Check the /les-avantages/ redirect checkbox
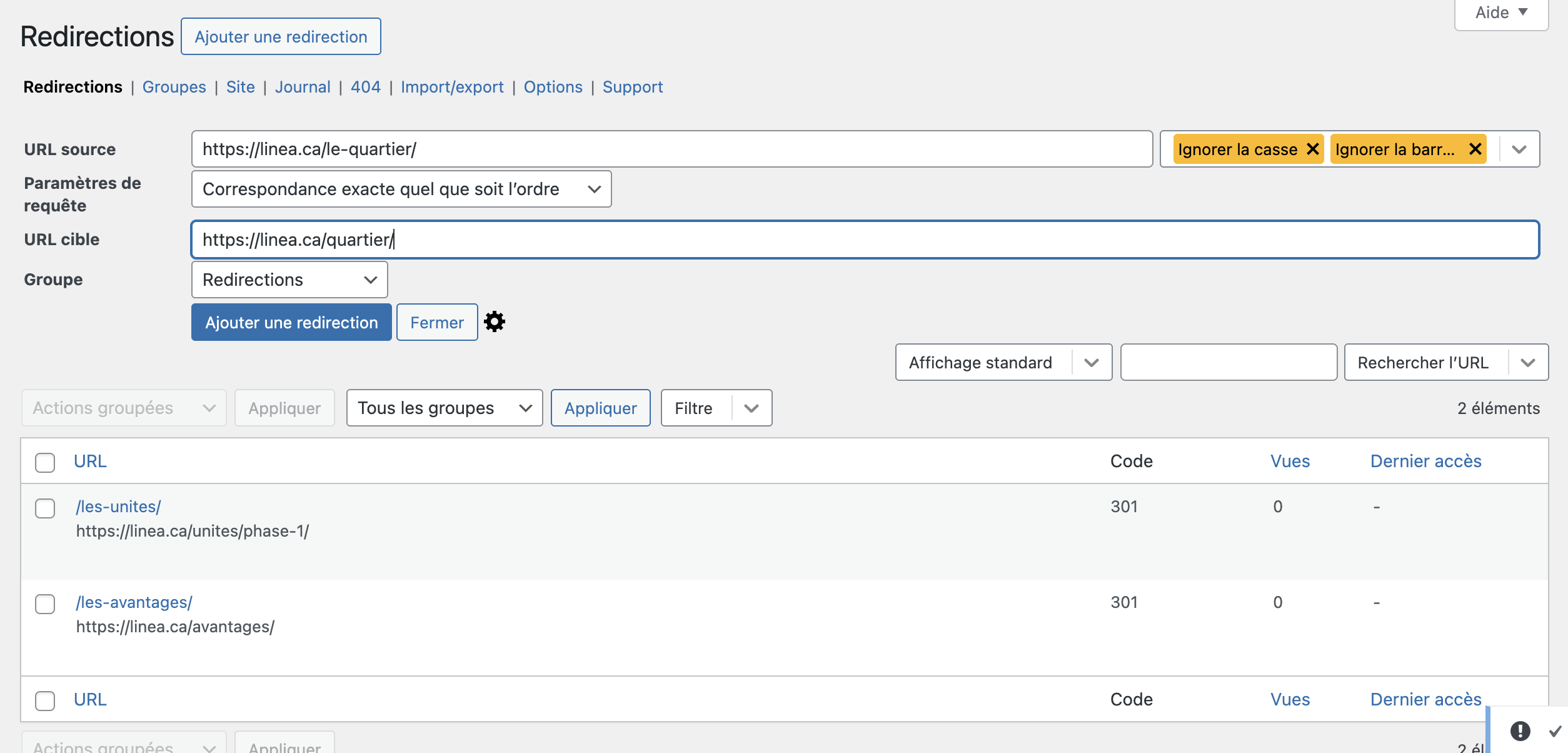 pyautogui.click(x=45, y=604)
